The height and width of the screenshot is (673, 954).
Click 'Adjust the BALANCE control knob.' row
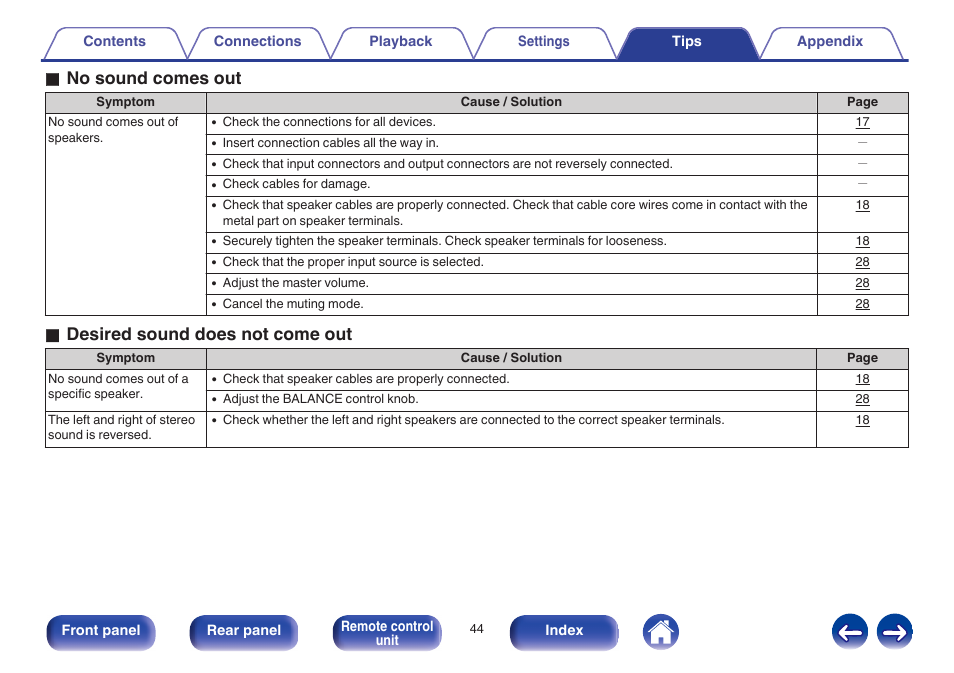(512, 400)
